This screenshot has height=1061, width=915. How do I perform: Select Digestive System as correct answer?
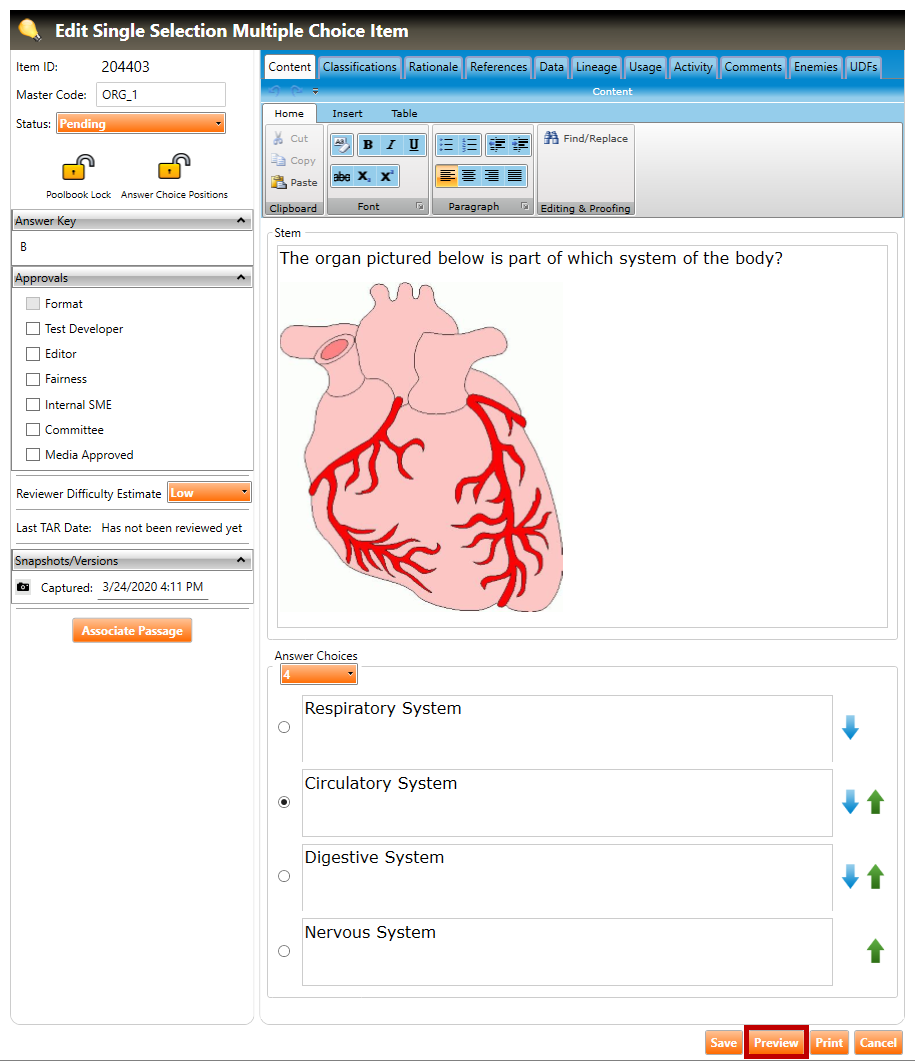[284, 876]
